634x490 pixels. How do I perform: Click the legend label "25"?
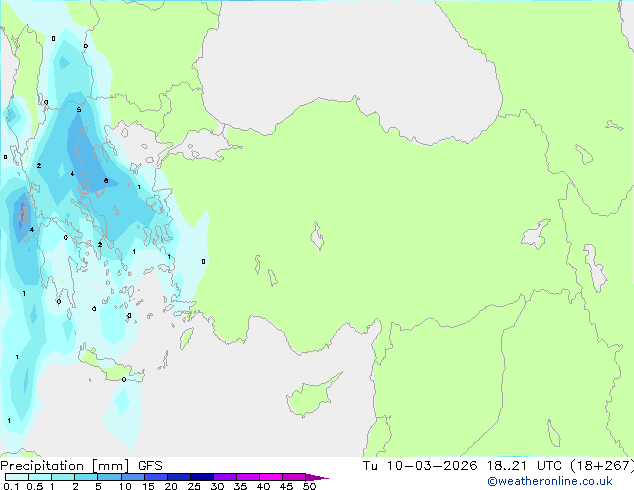click(194, 486)
